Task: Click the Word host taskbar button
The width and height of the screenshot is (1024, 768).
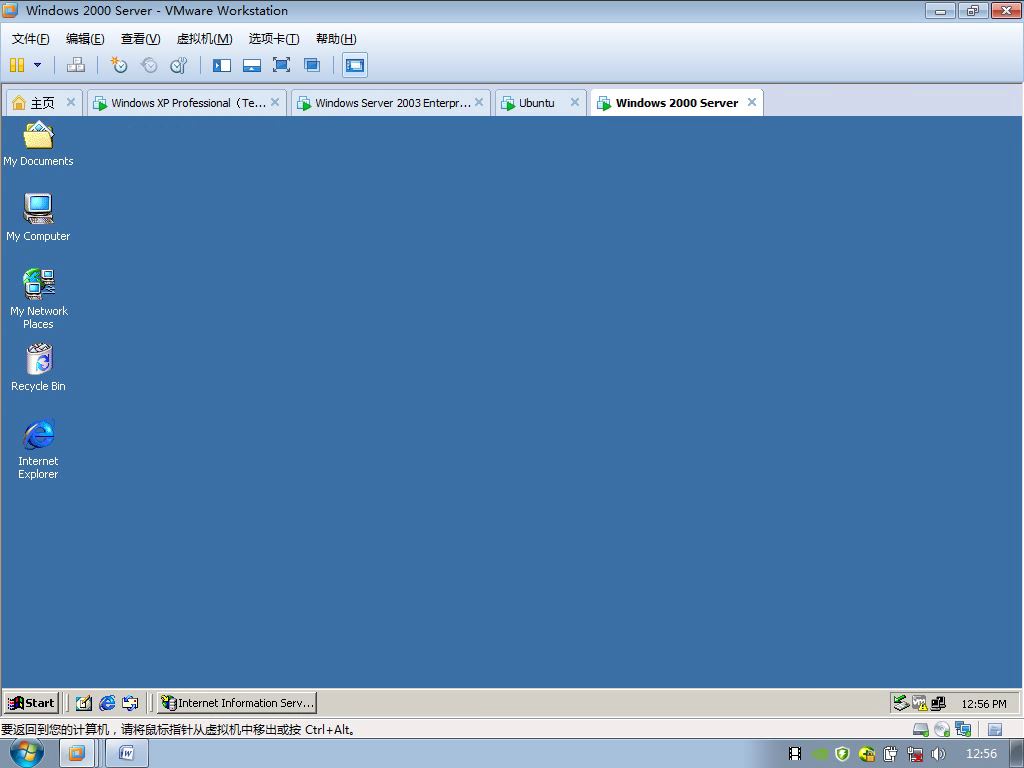Action: click(x=127, y=754)
